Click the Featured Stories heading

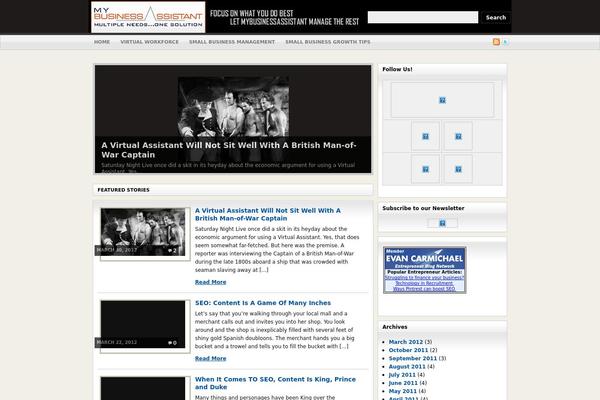pyautogui.click(x=123, y=190)
